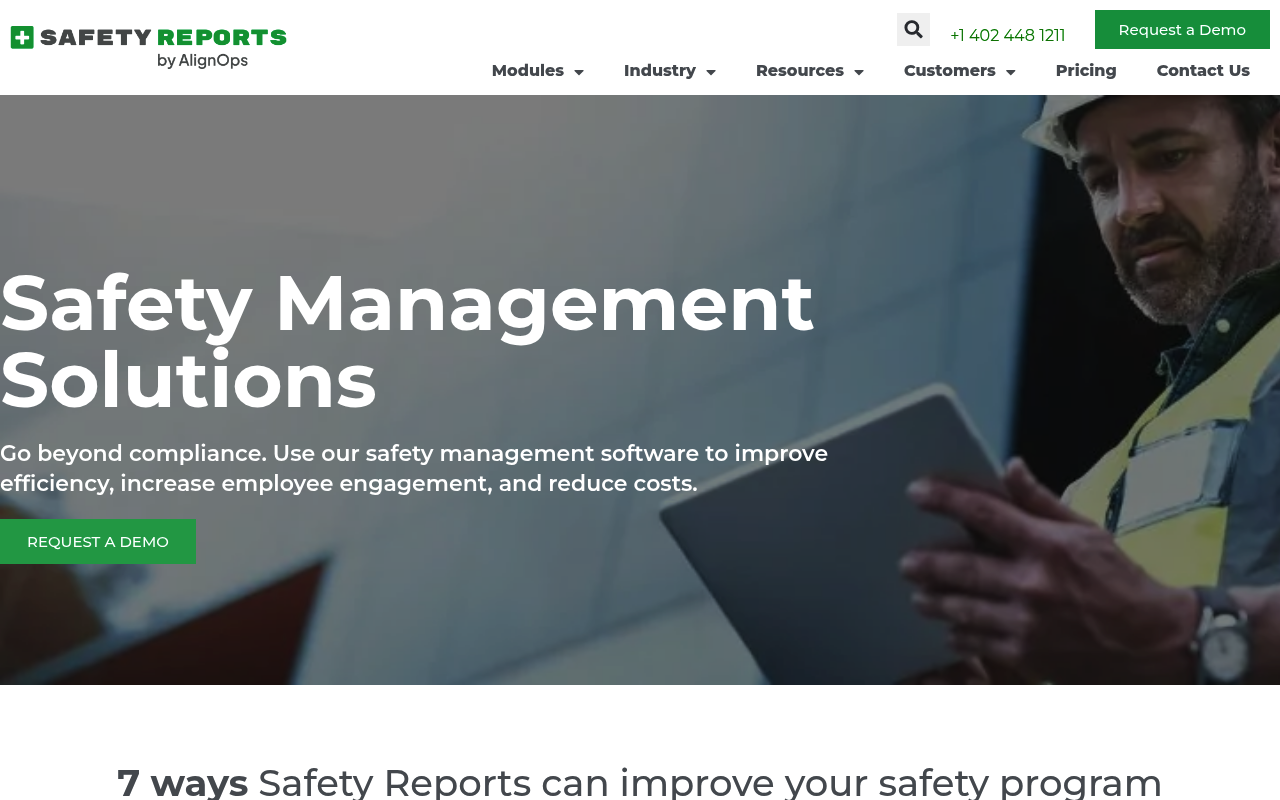Screen dimensions: 1280x800
Task: Expand the Customers dropdown arrow
Action: (1010, 72)
